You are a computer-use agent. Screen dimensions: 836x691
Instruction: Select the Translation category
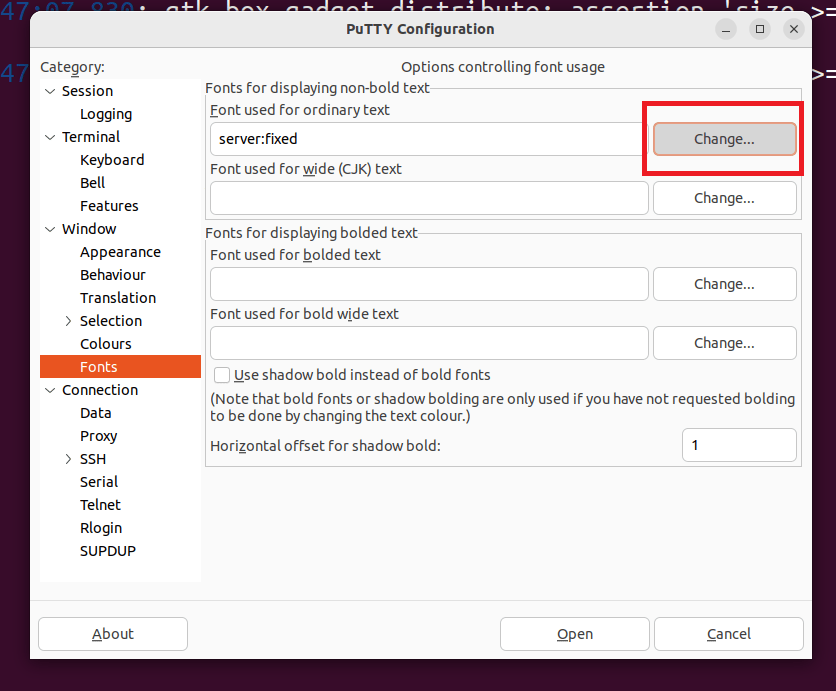(118, 298)
